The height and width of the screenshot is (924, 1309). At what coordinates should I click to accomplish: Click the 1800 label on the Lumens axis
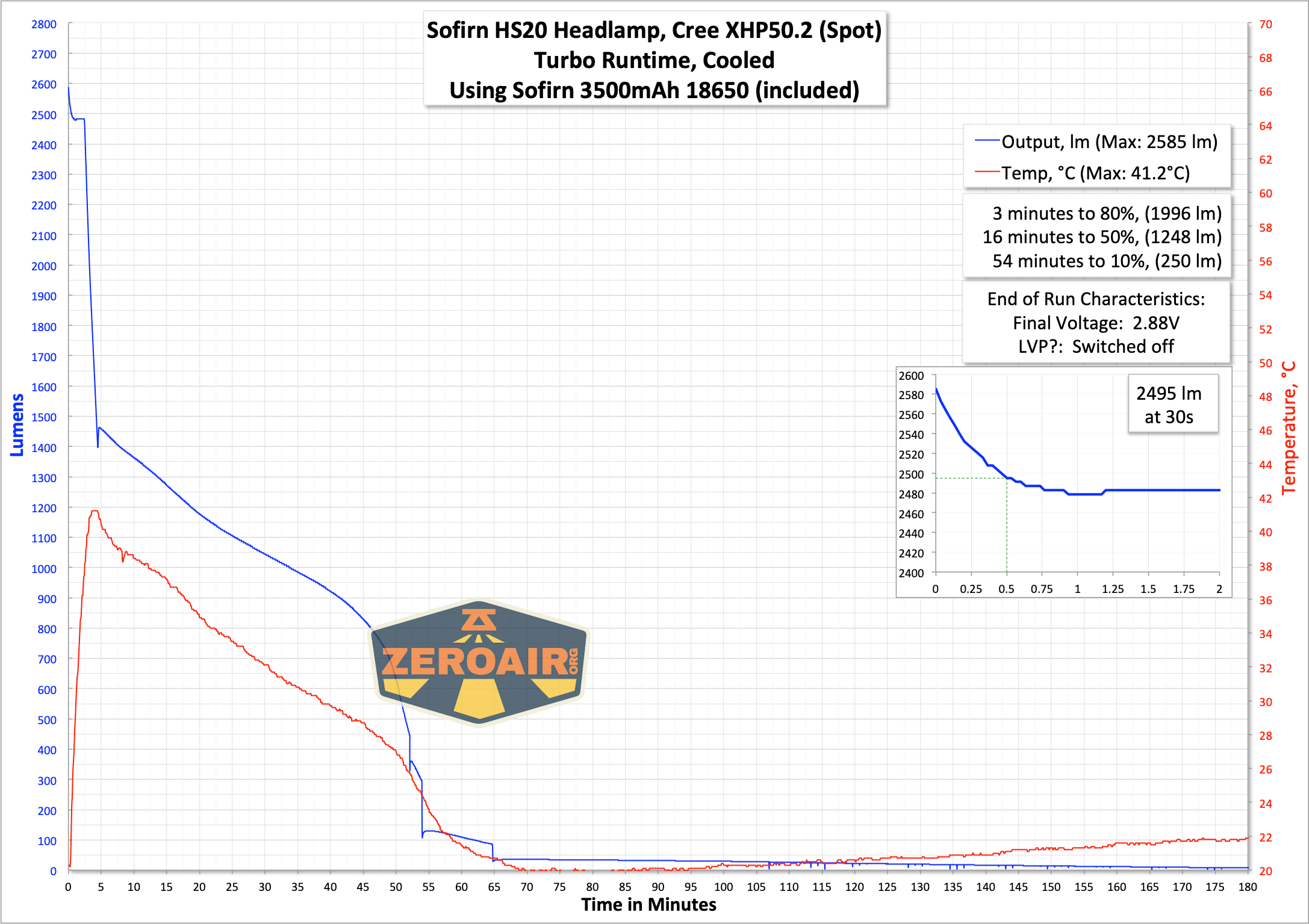[44, 327]
